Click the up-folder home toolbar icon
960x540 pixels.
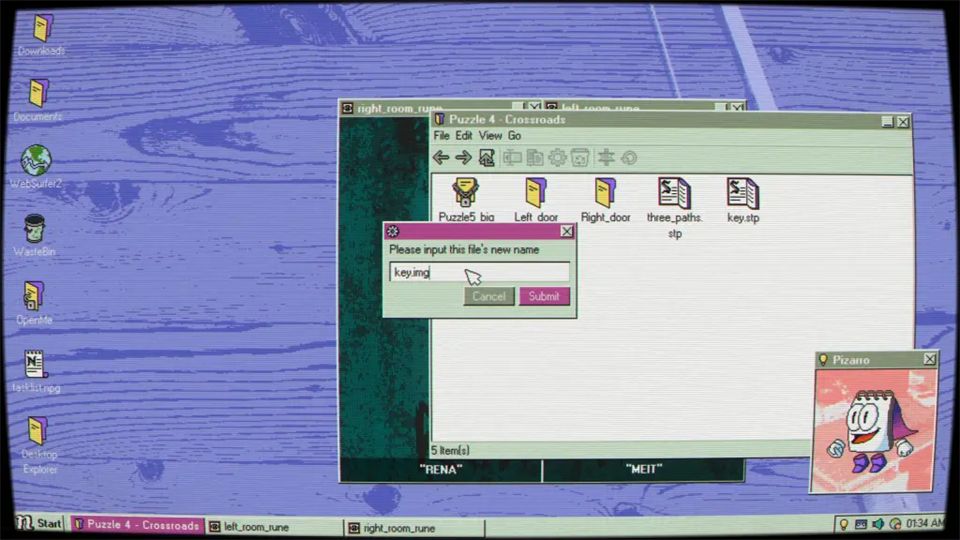coord(487,158)
